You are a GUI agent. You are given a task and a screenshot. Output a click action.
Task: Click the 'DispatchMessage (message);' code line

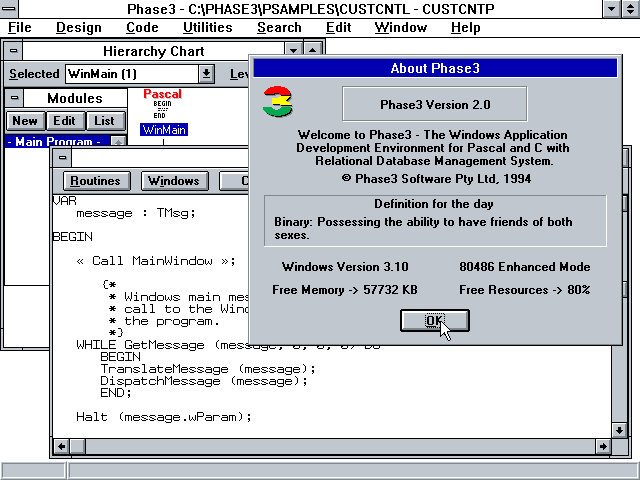[x=204, y=381]
